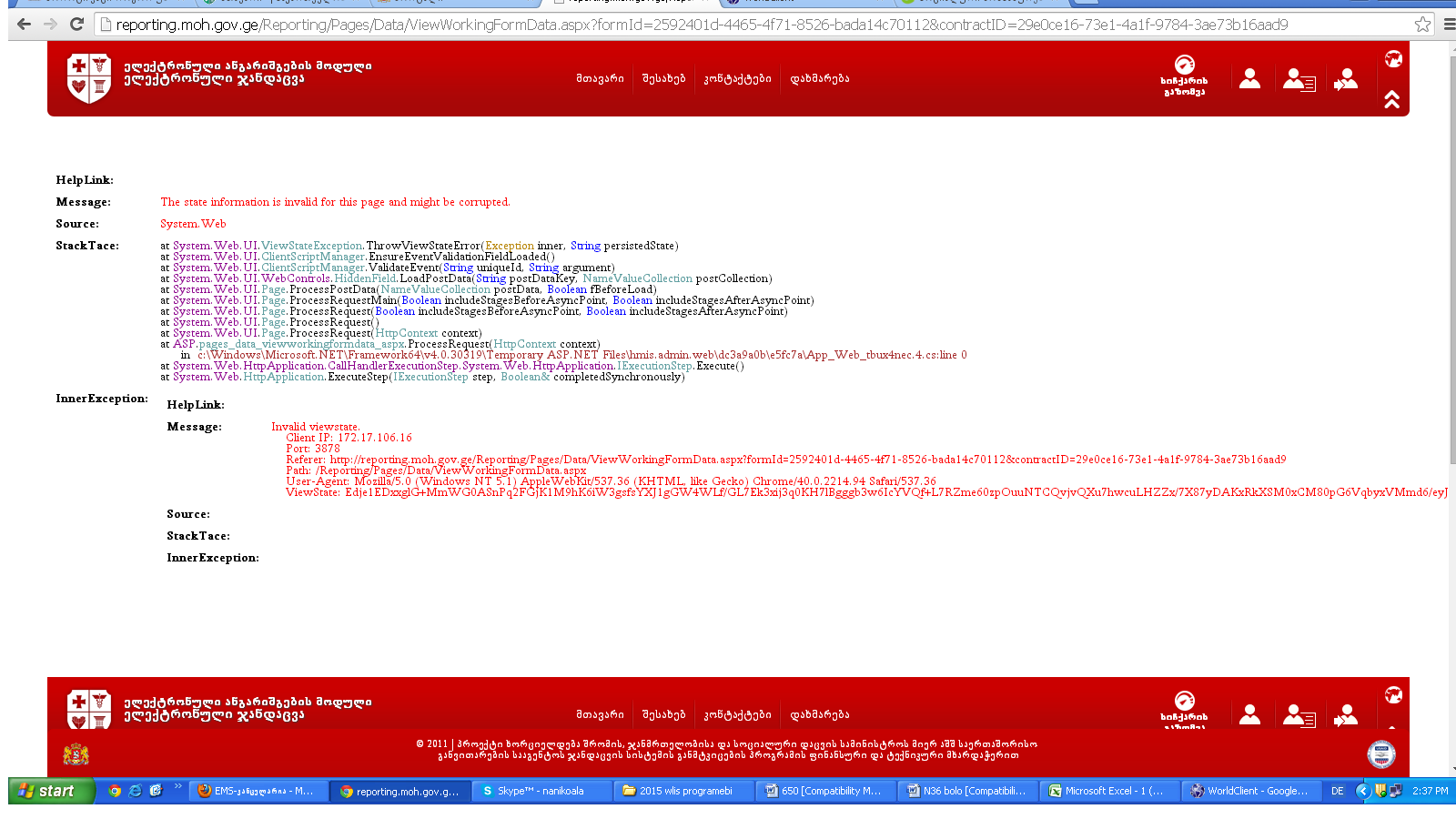Open the Windows Start menu
The image size is (1456, 819).
point(50,791)
